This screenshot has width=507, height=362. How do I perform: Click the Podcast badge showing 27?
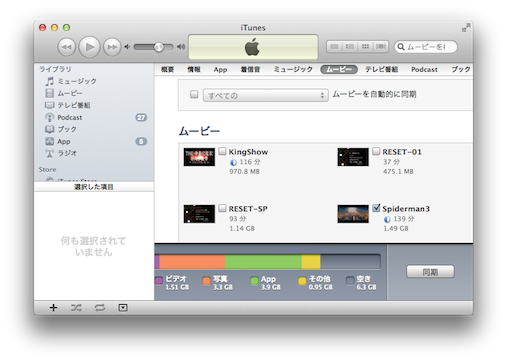[x=141, y=117]
